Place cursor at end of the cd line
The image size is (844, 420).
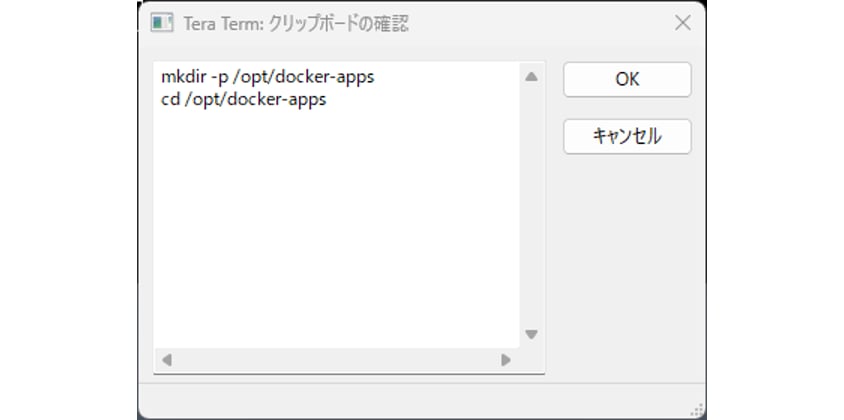click(x=328, y=100)
